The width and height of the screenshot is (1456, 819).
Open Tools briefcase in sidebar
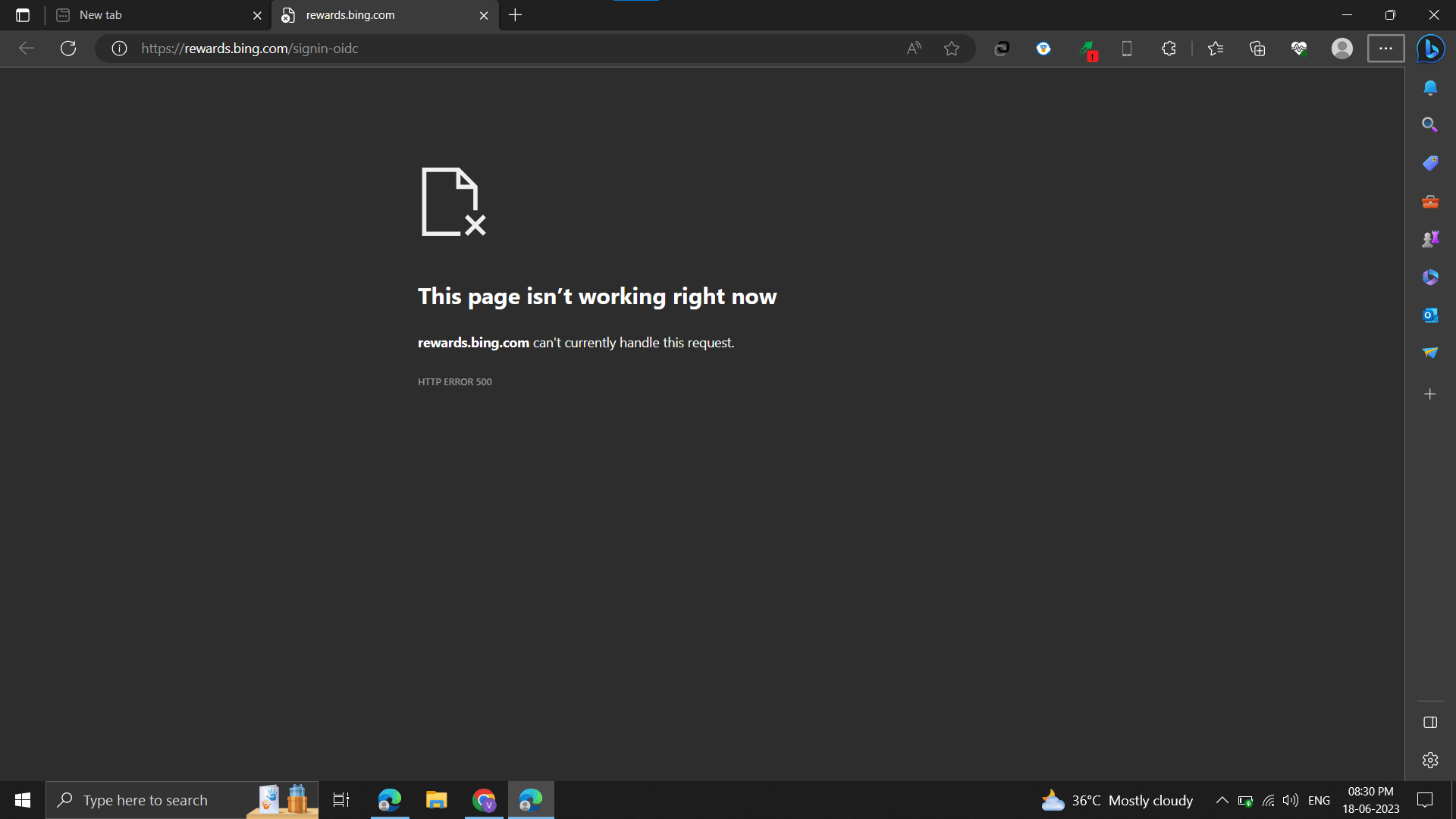[1430, 202]
